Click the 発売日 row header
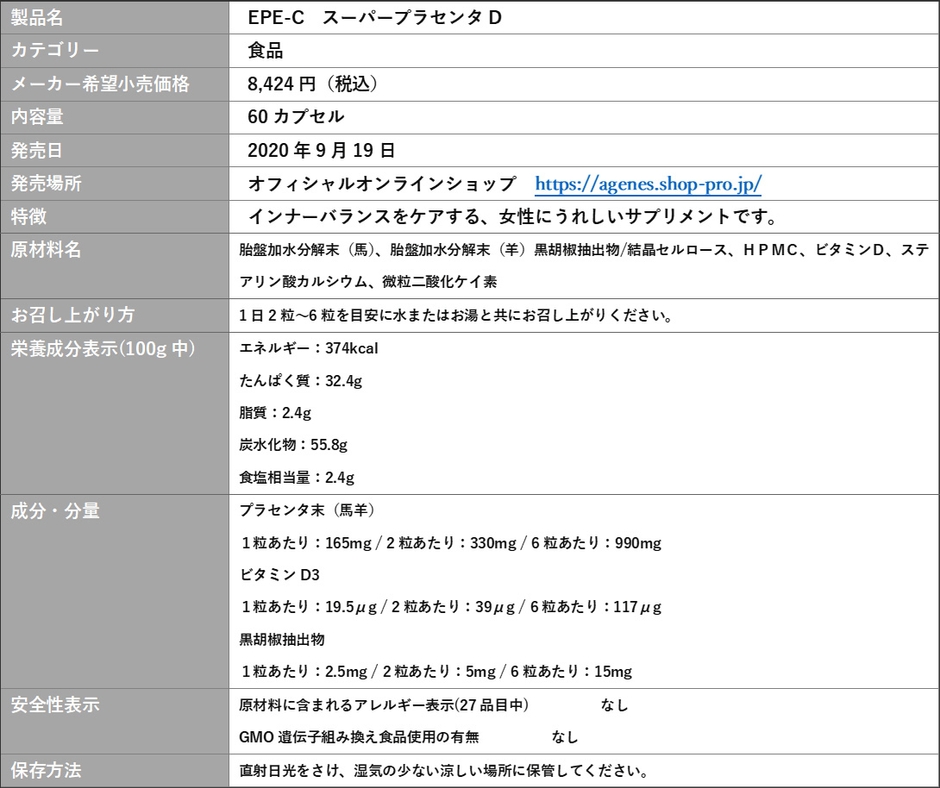 [38, 151]
